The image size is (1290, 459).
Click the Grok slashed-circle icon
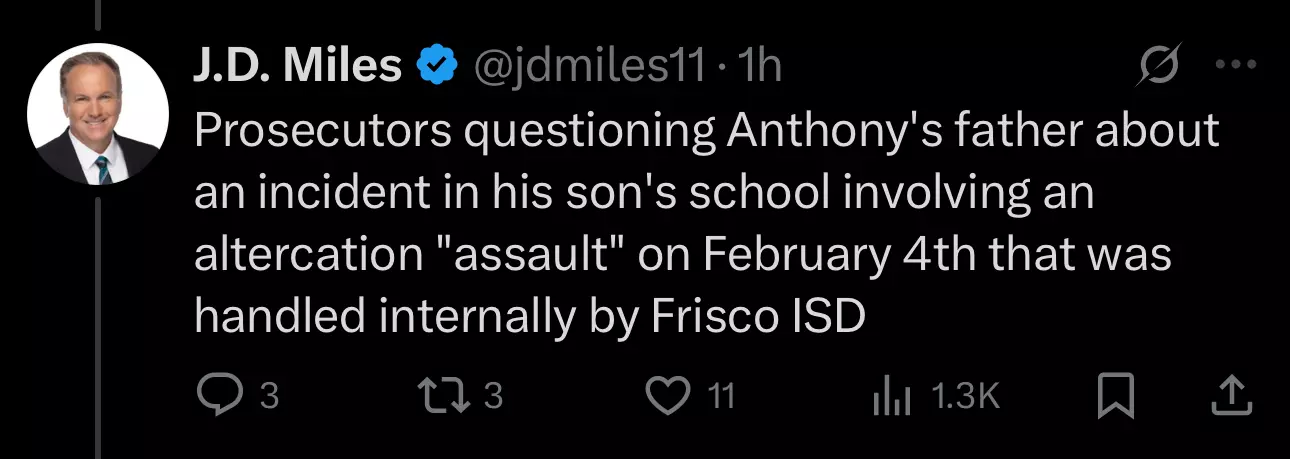coord(1161,68)
